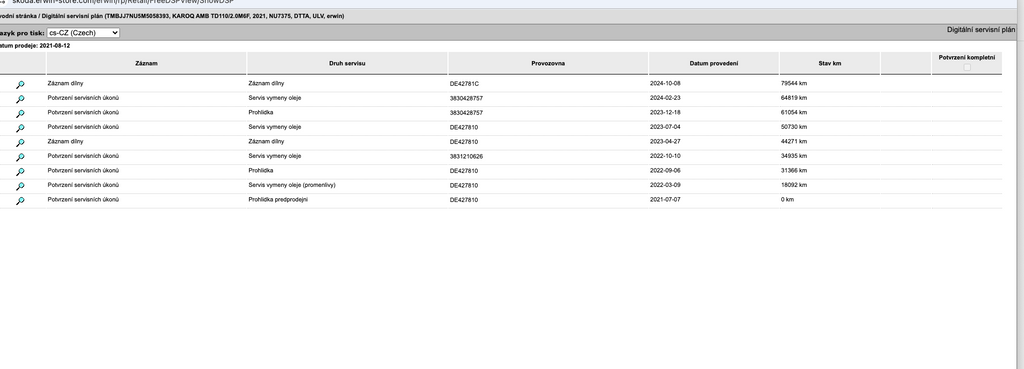This screenshot has height=369, width=1024.
Task: Select mileage 64819 km
Action: click(794, 98)
